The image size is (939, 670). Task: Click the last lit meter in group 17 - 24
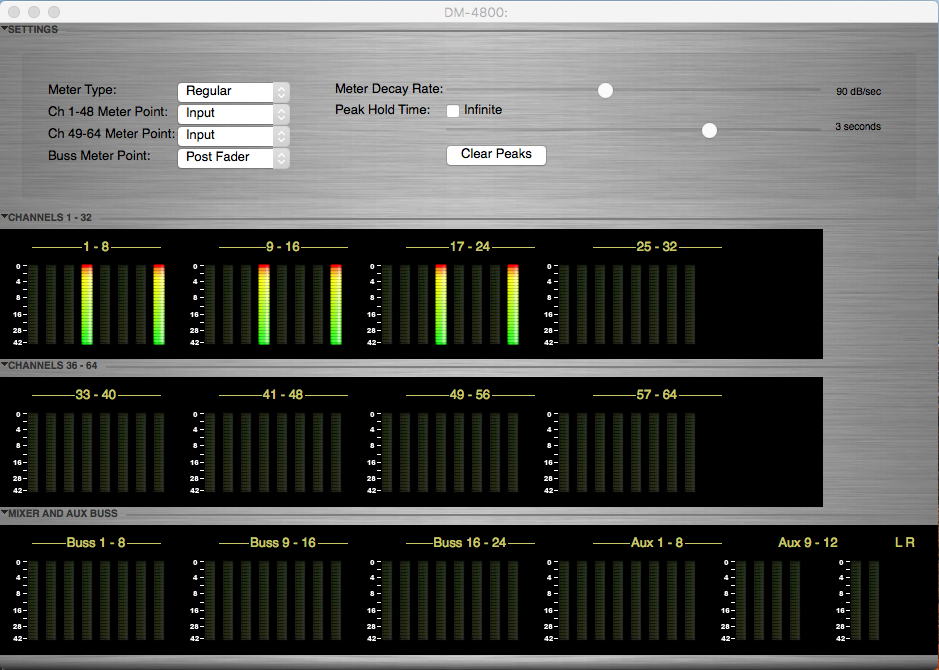coord(513,304)
